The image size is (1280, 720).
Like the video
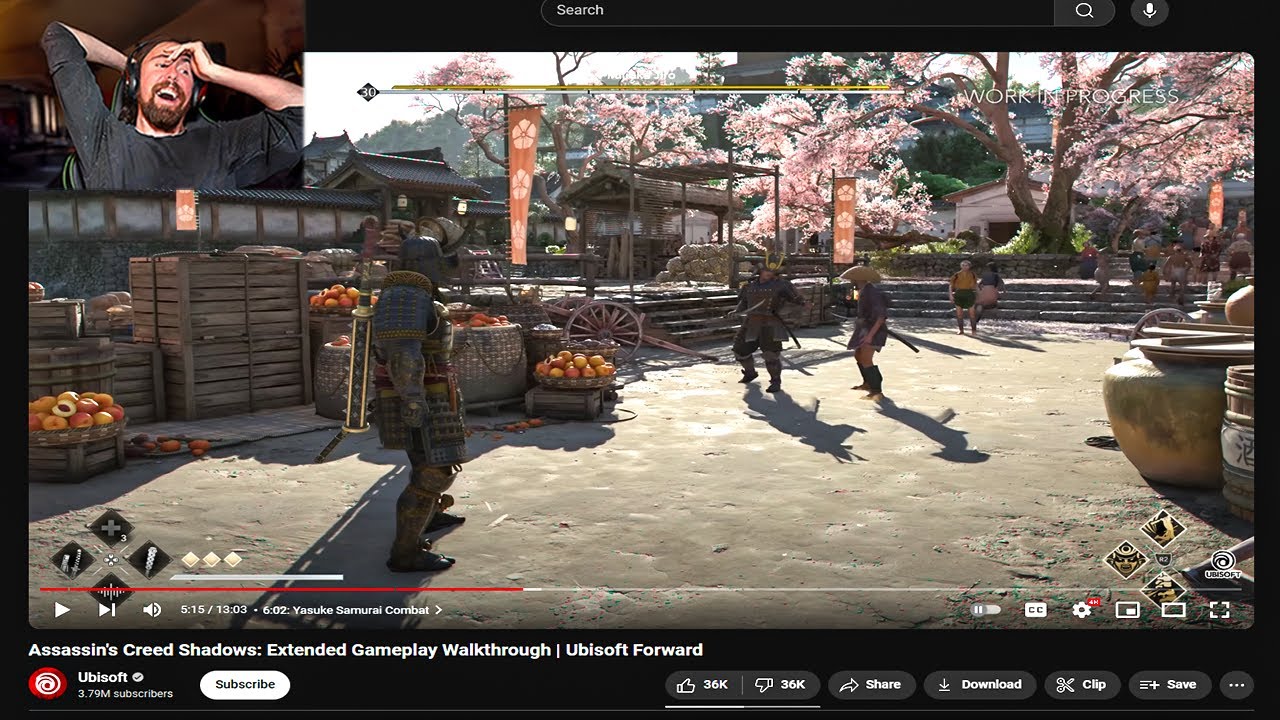704,685
